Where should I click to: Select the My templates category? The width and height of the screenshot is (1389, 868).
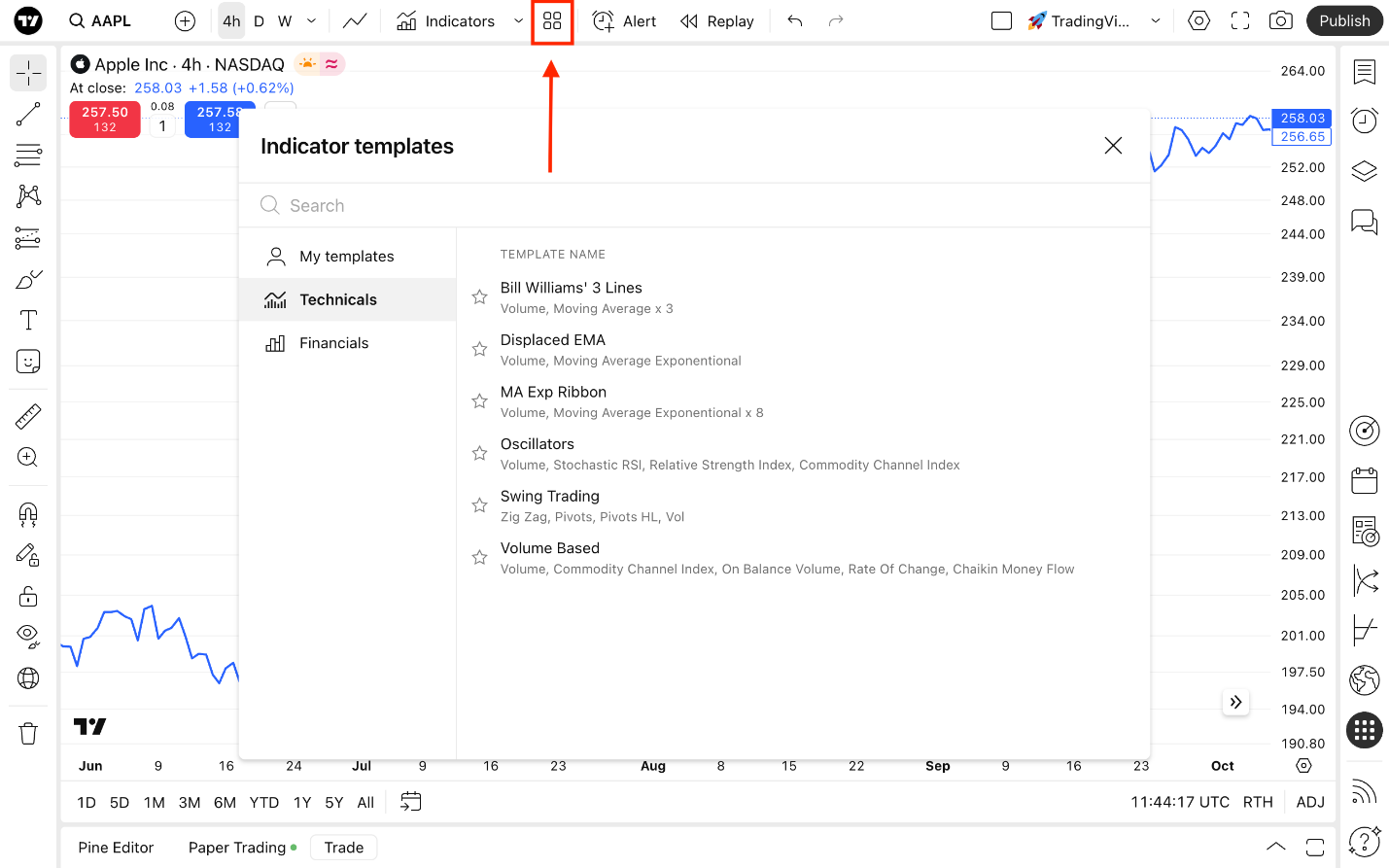click(x=347, y=257)
